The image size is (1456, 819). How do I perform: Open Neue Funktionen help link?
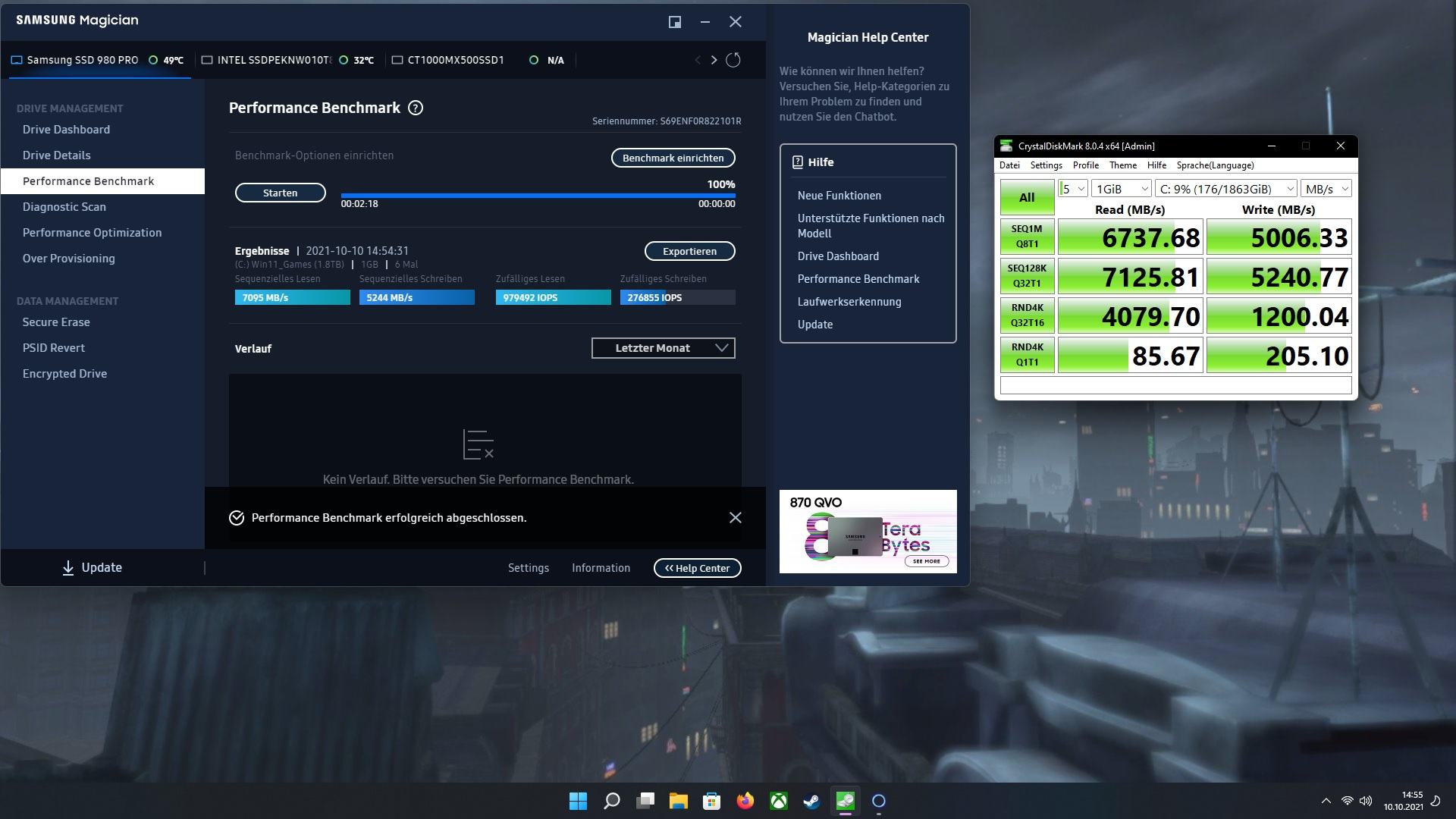839,196
